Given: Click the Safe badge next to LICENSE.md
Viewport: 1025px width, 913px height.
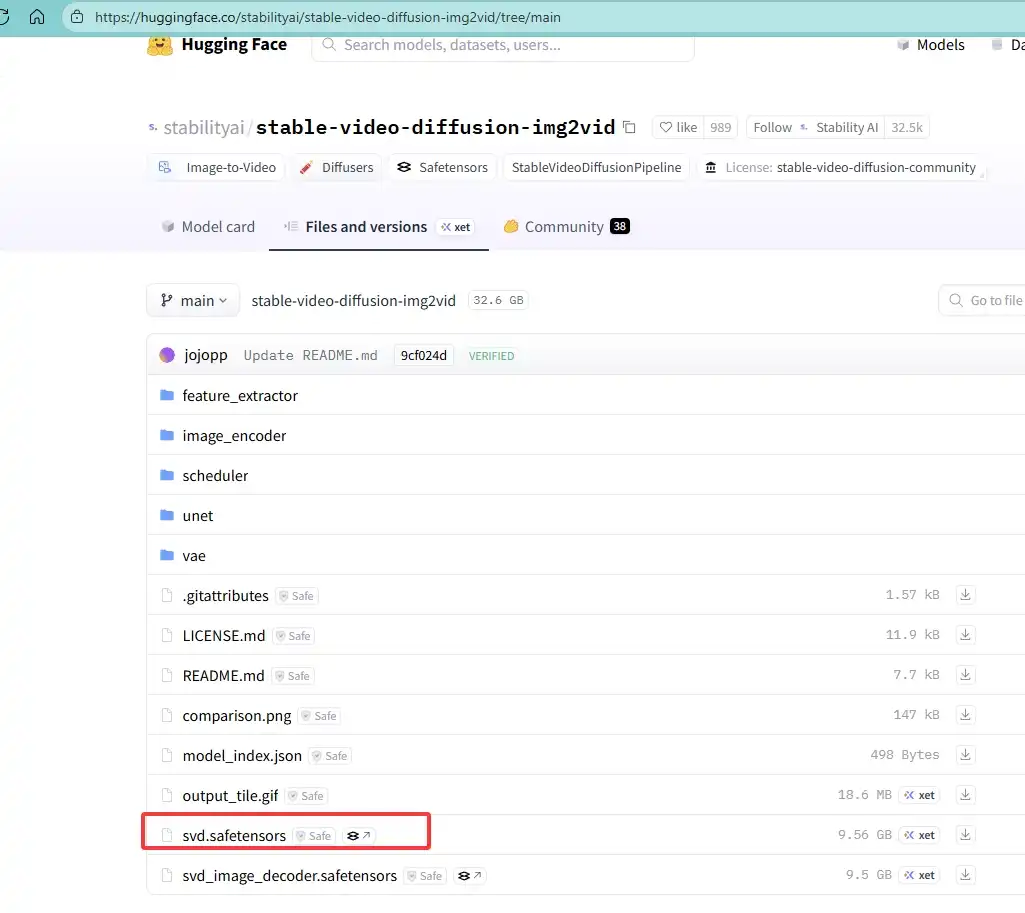Looking at the screenshot, I should [x=293, y=636].
